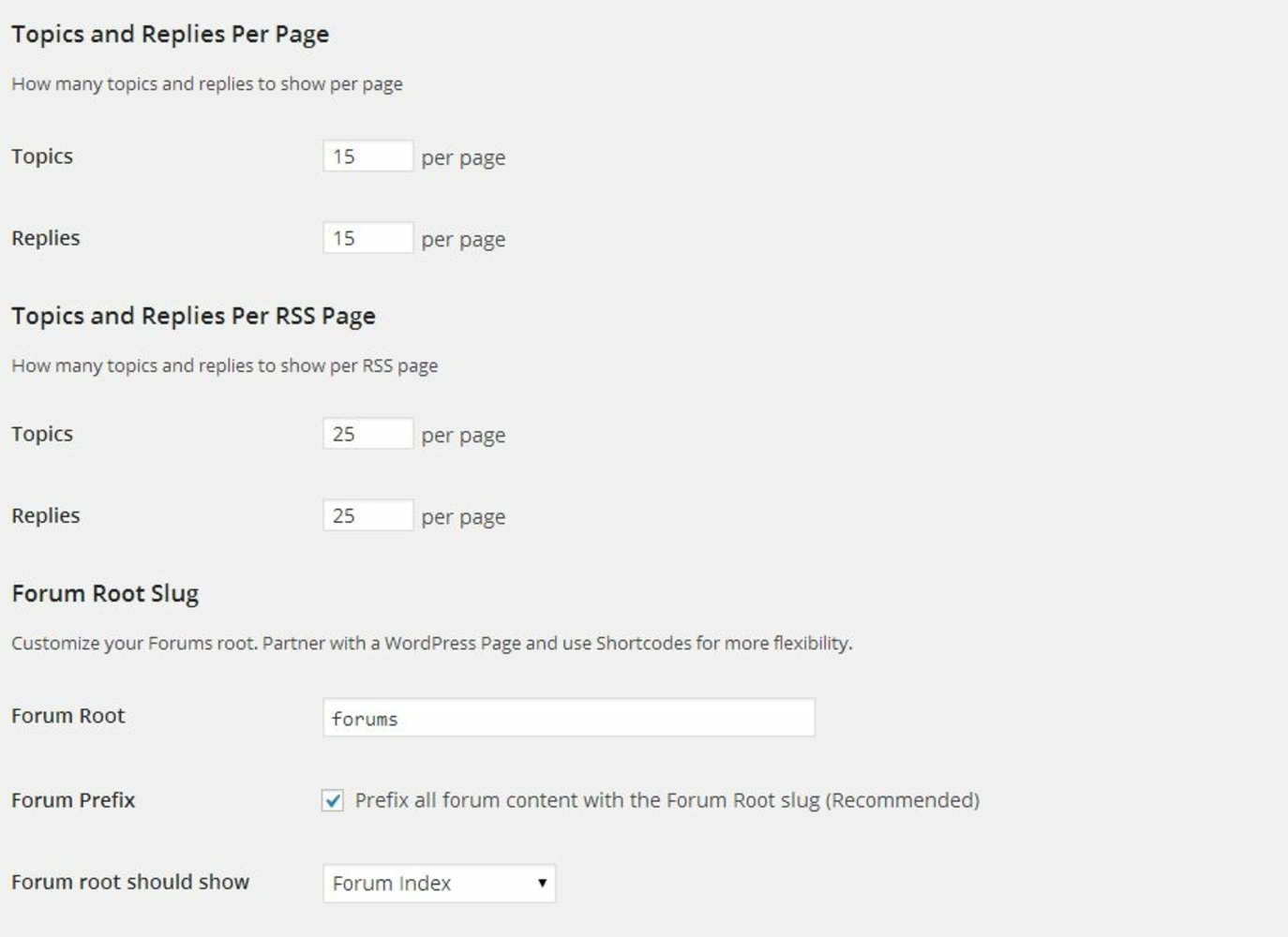Click the Forum Root row label
1288x937 pixels.
(67, 716)
